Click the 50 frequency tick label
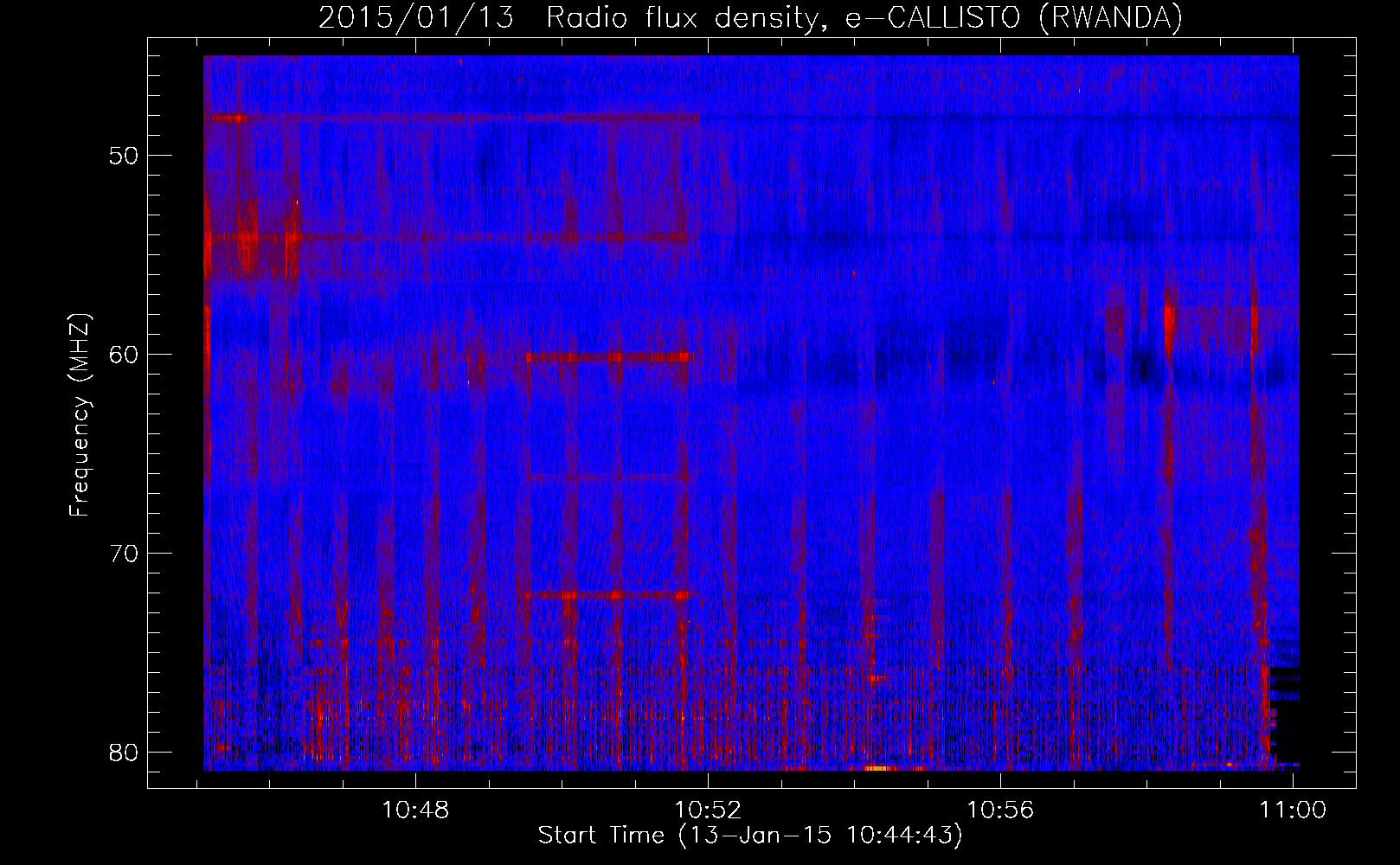This screenshot has width=1400, height=865. (125, 156)
